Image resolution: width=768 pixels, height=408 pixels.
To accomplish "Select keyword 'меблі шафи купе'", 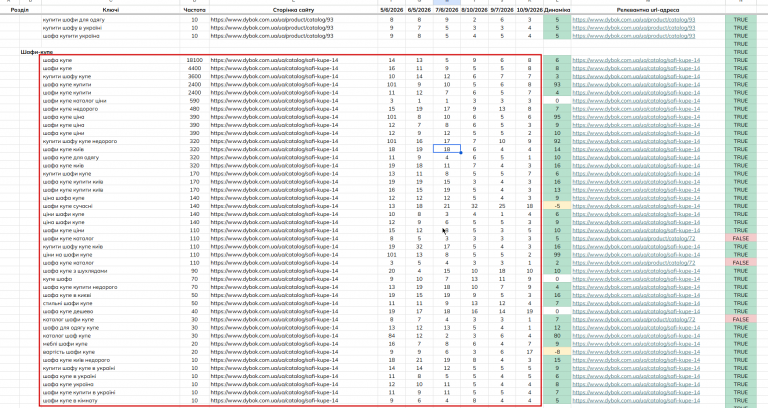I will click(65, 344).
